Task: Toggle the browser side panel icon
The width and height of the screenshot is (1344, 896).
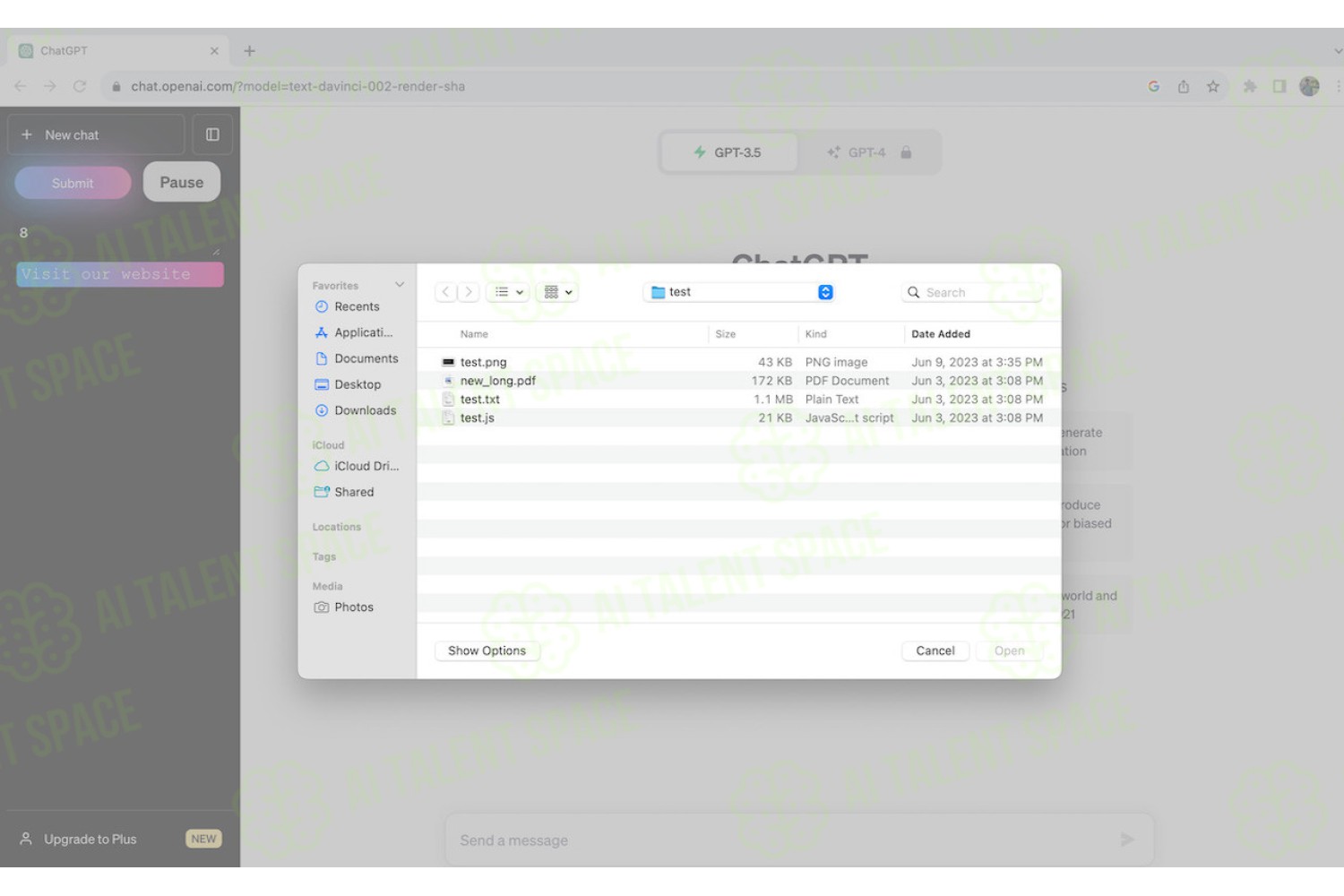Action: pyautogui.click(x=1279, y=86)
